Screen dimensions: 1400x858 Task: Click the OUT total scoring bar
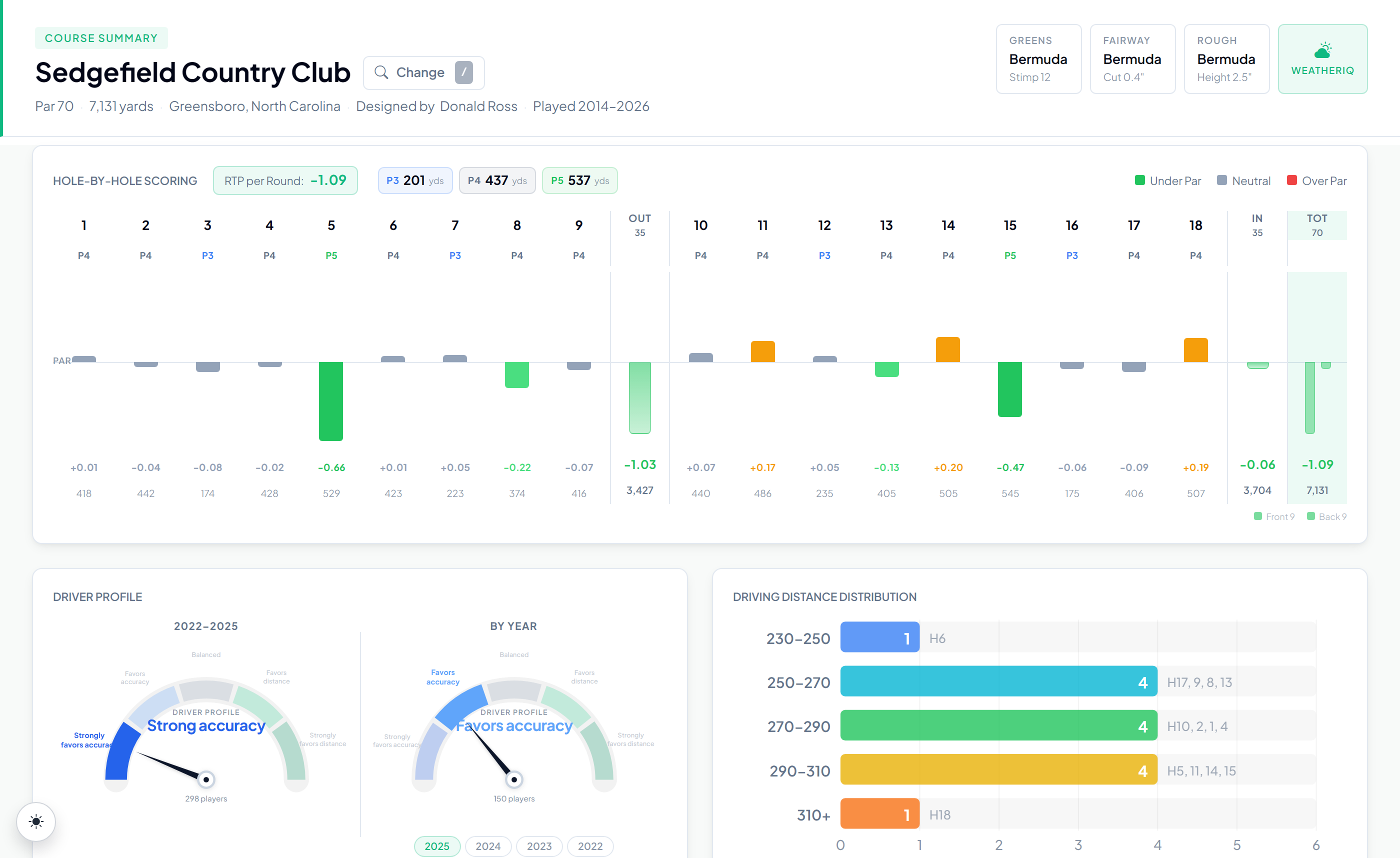tap(640, 397)
